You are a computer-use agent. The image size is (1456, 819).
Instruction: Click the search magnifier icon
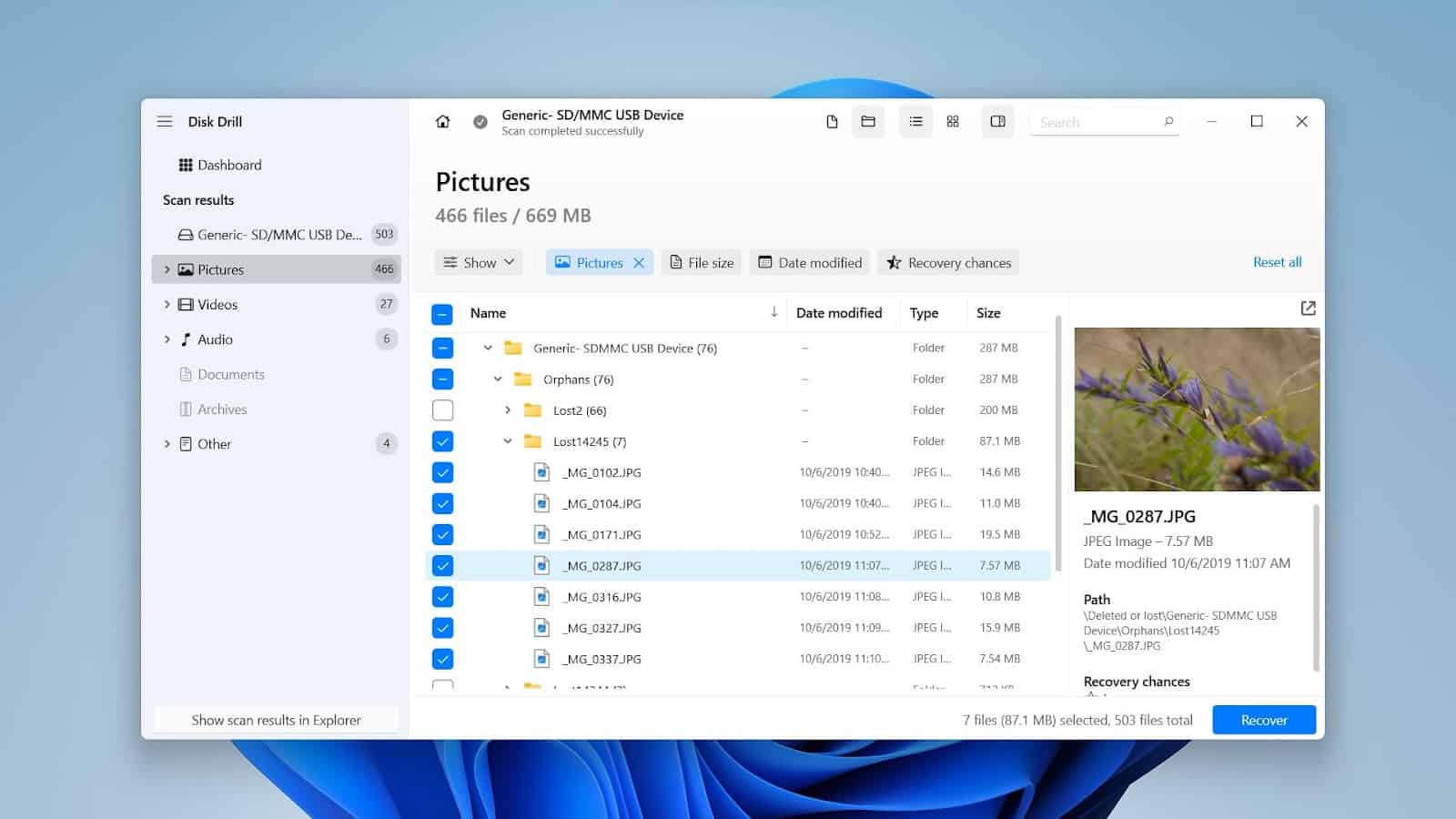1168,121
